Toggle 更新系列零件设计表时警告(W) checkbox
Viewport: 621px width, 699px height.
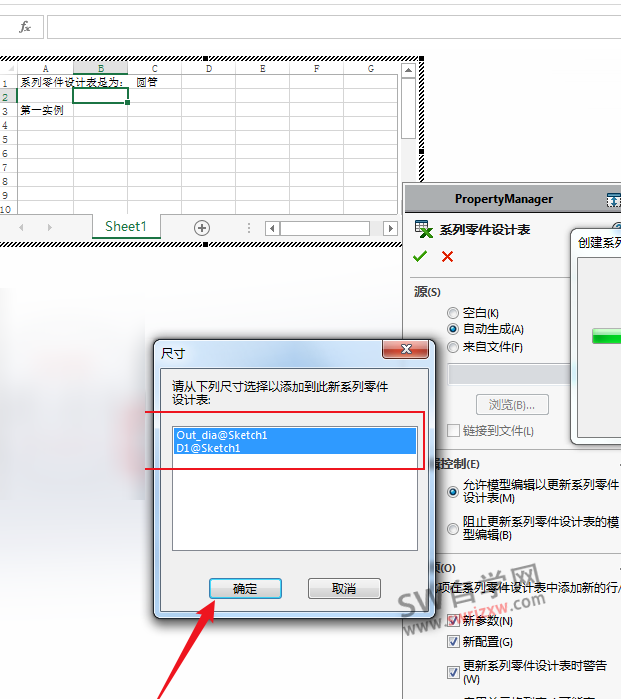click(453, 672)
